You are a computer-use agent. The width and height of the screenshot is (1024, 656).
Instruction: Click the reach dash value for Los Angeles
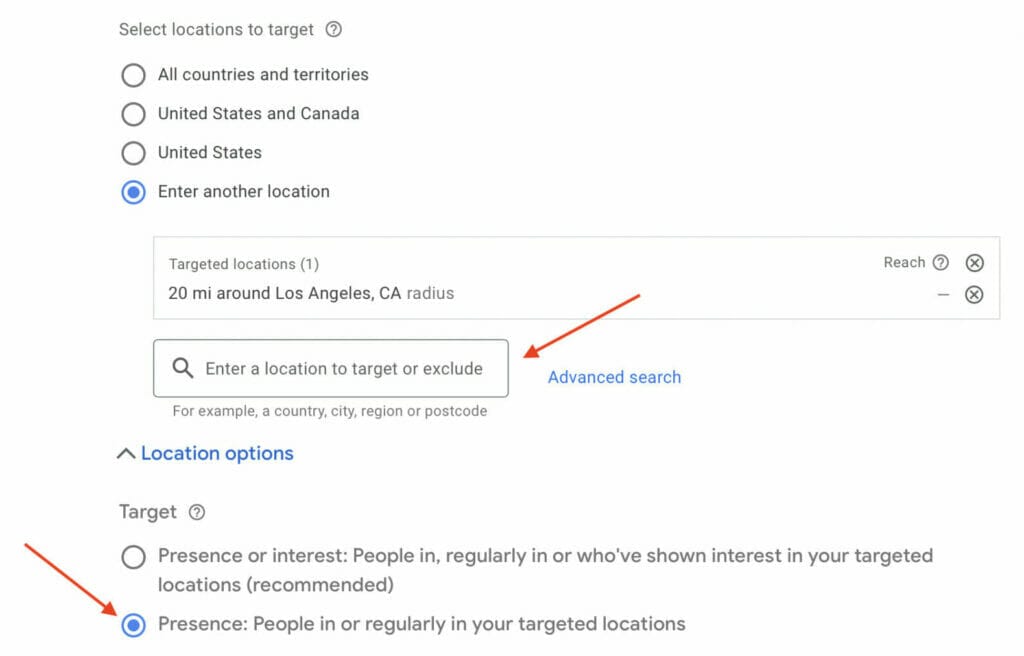(943, 295)
